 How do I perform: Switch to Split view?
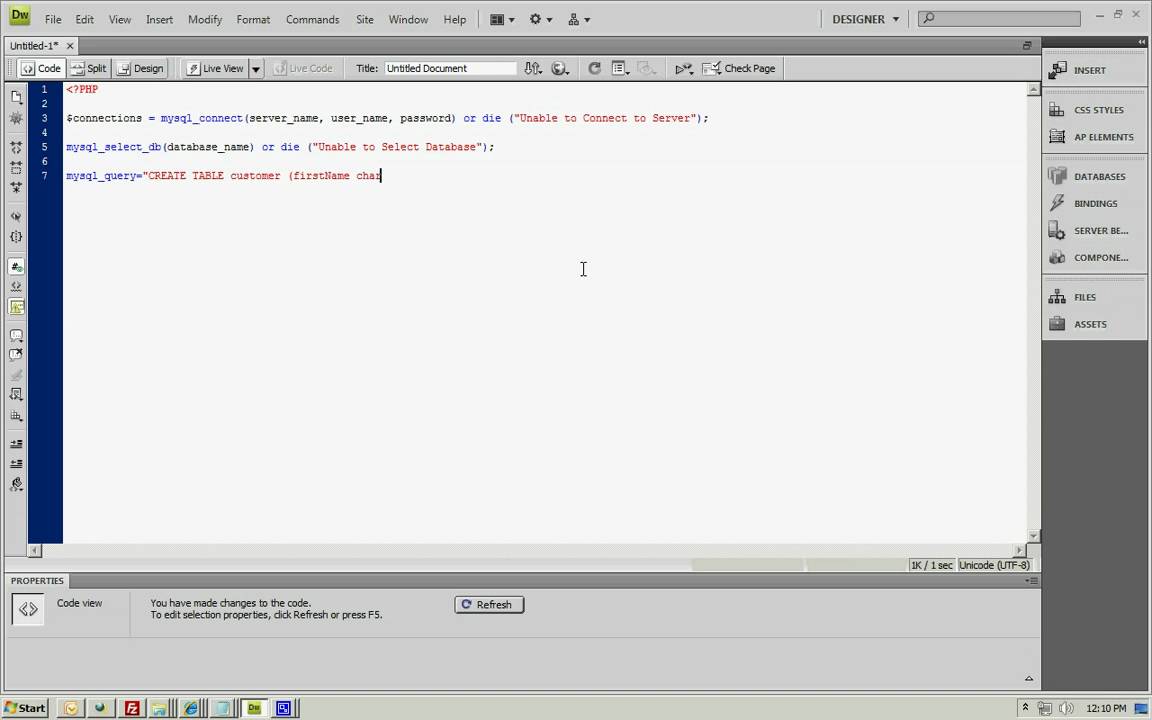click(89, 68)
